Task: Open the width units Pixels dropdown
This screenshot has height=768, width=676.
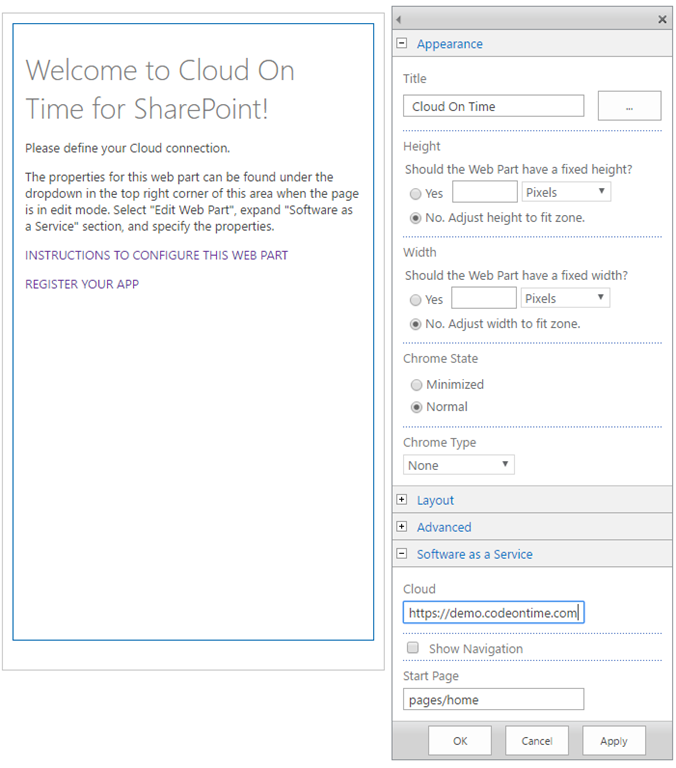Action: (x=565, y=298)
